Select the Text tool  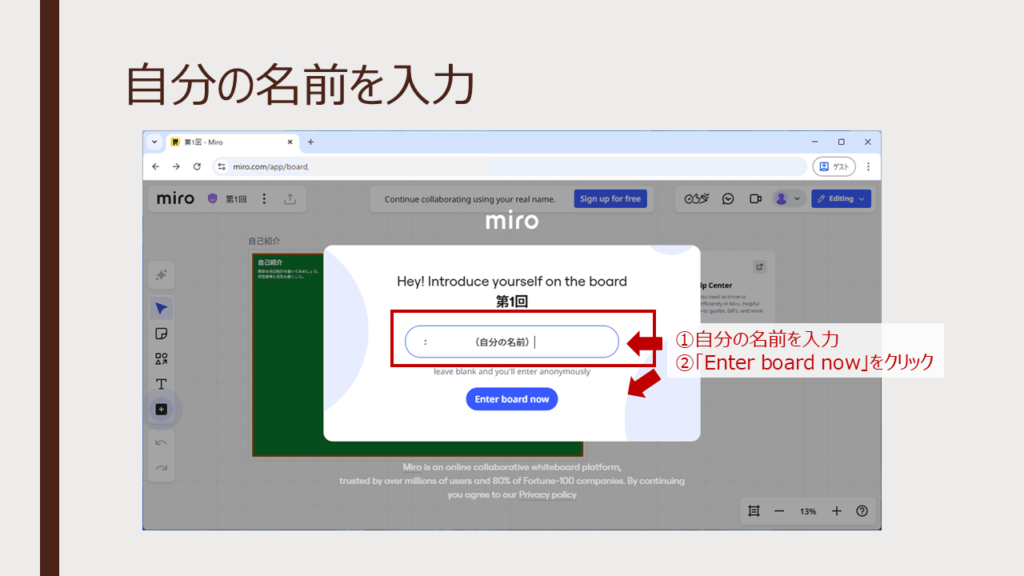point(161,384)
